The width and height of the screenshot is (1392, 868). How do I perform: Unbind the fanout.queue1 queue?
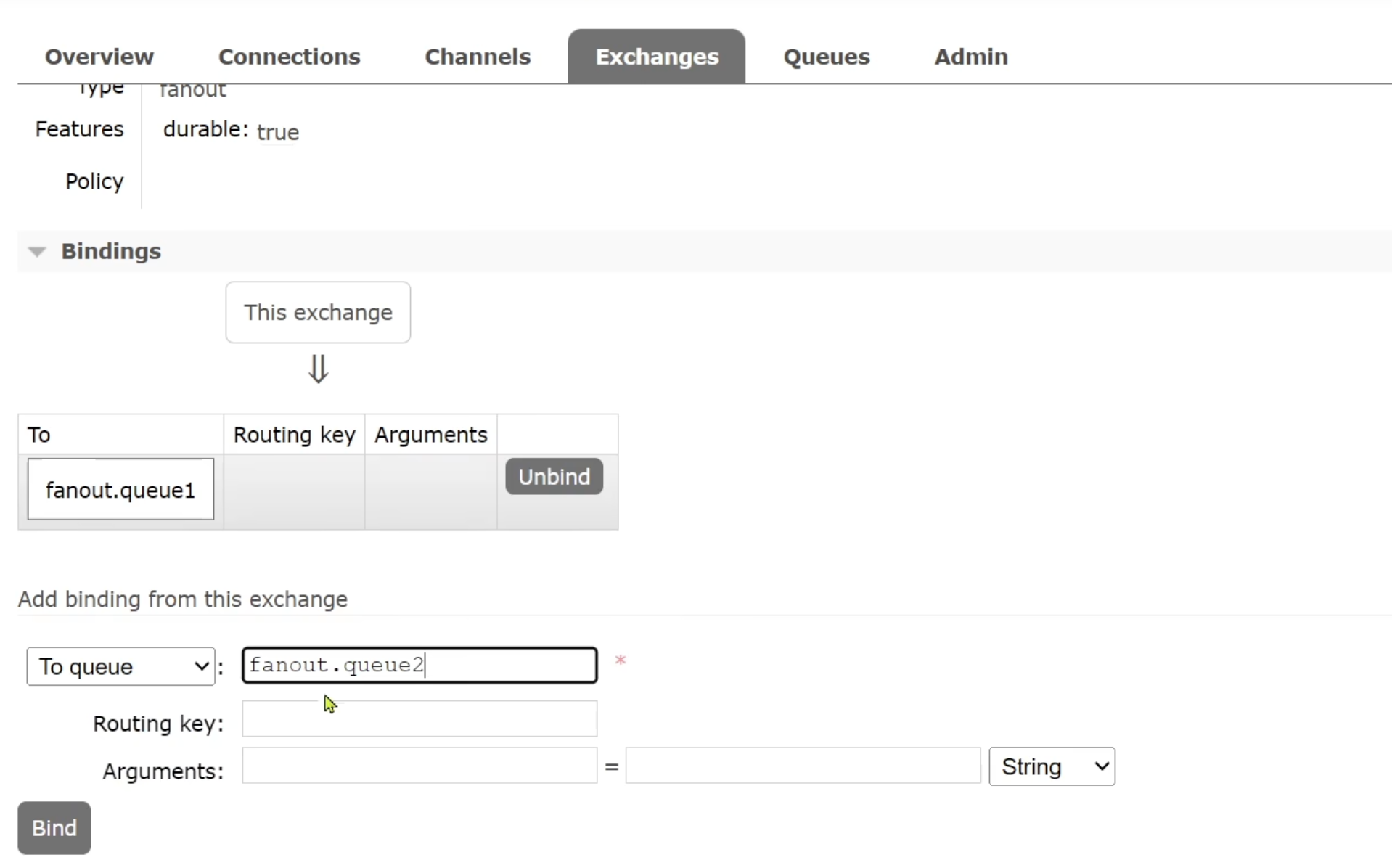click(554, 477)
